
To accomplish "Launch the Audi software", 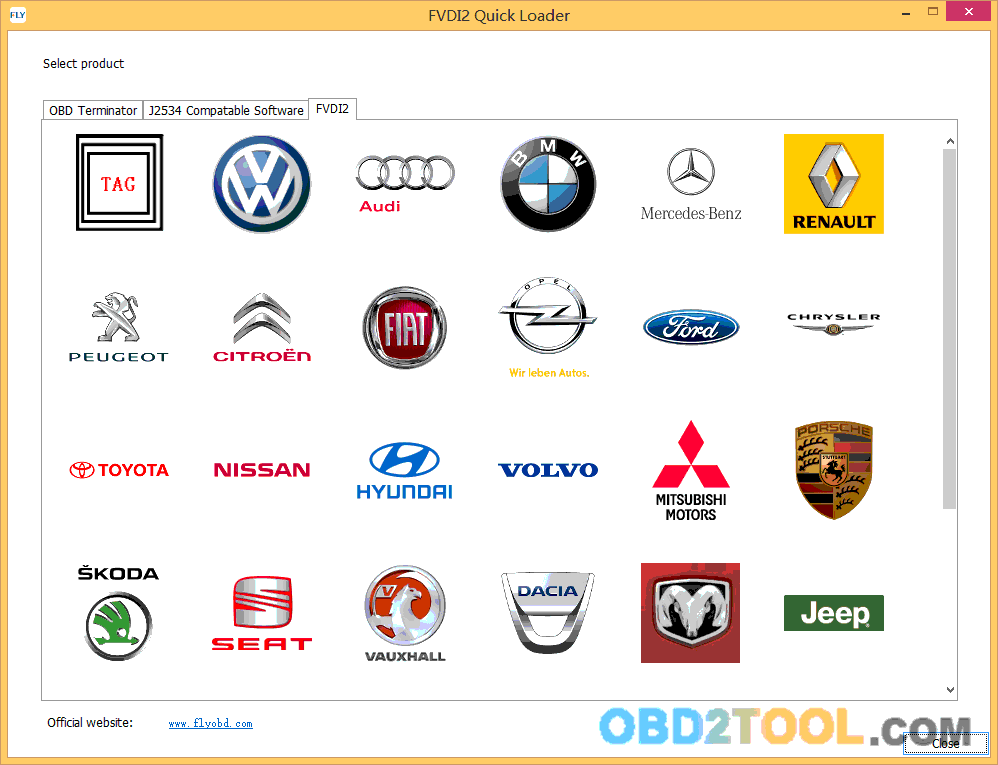I will (405, 183).
